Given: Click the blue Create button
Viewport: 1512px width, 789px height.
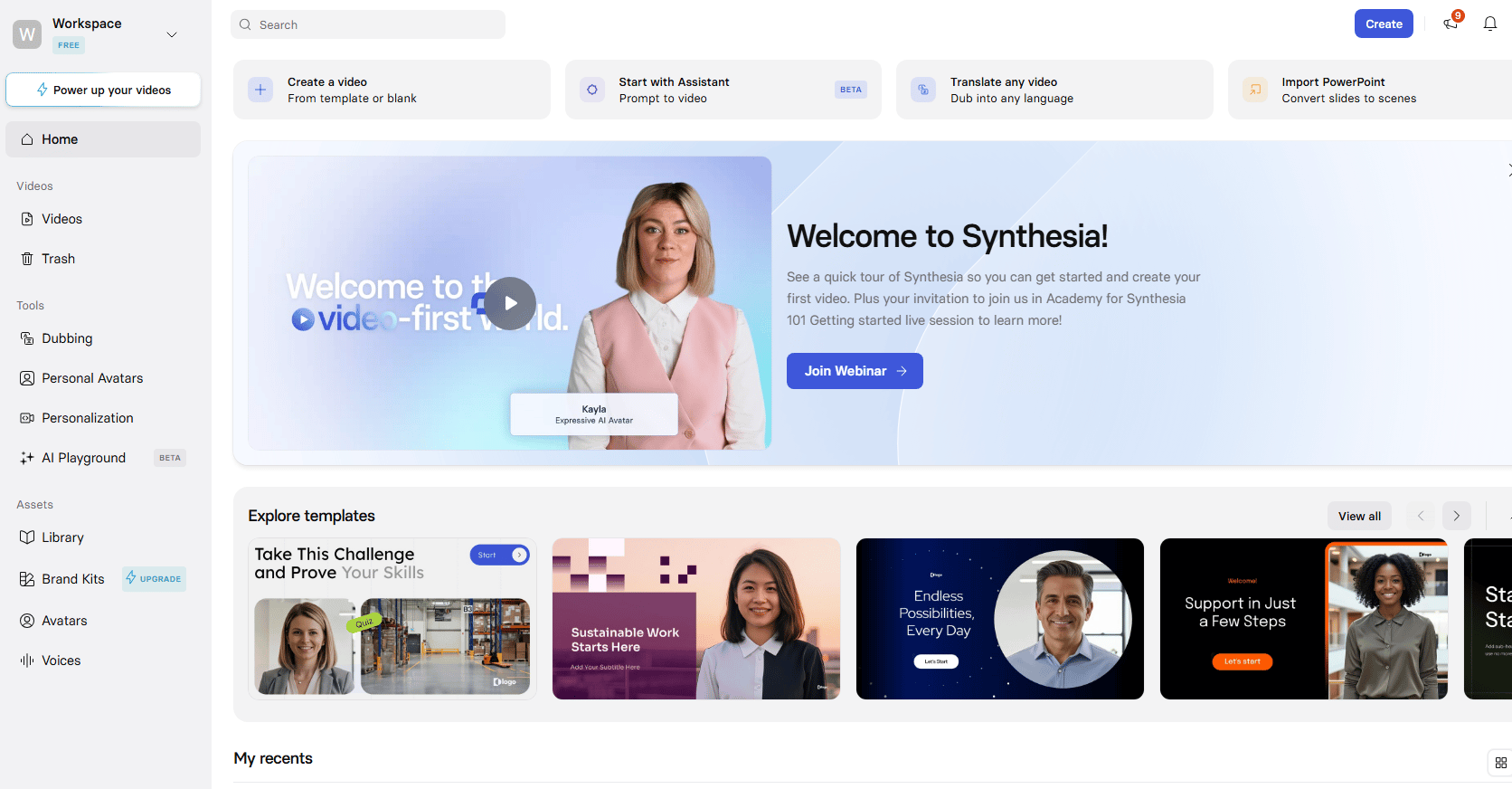Looking at the screenshot, I should [1384, 24].
